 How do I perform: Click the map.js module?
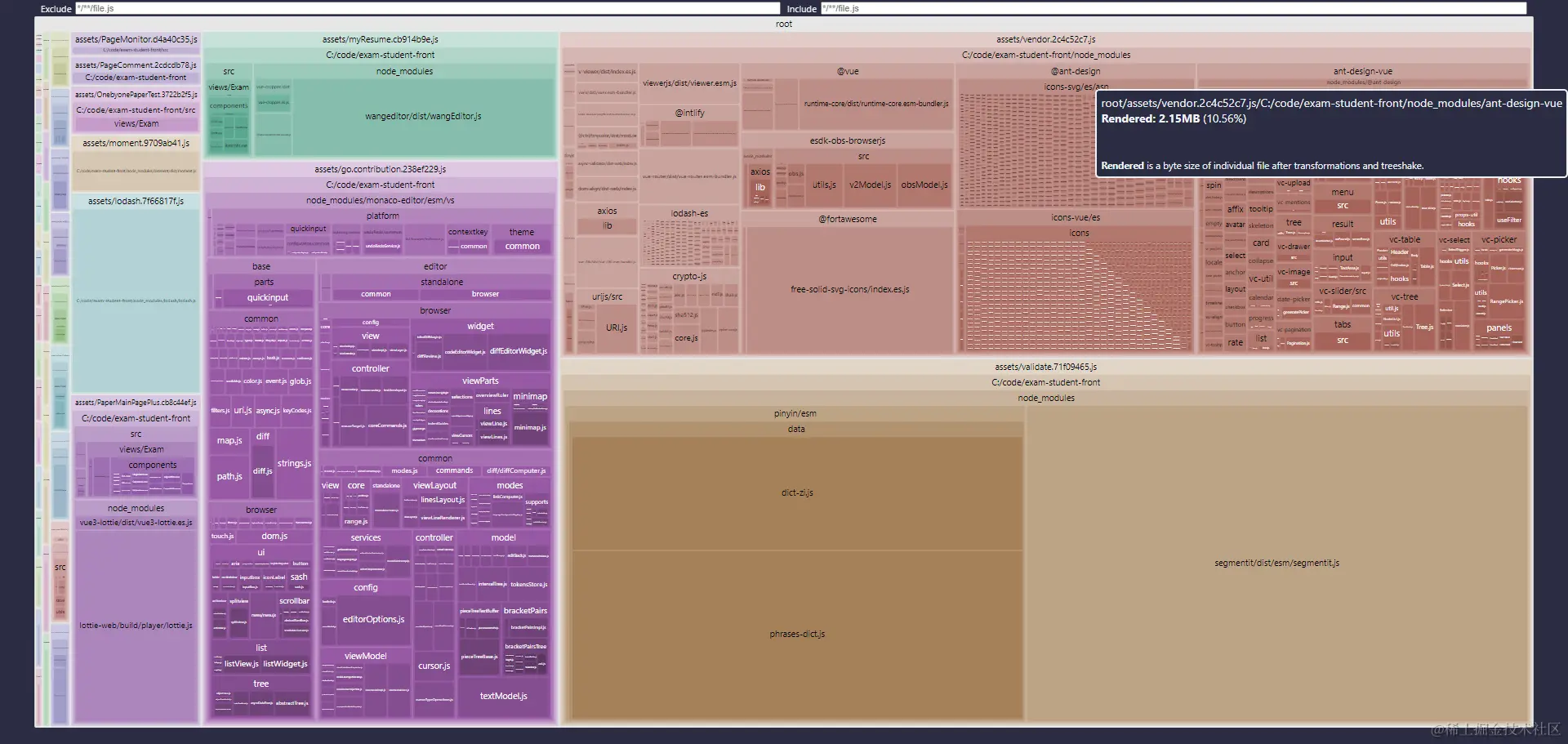pyautogui.click(x=229, y=440)
